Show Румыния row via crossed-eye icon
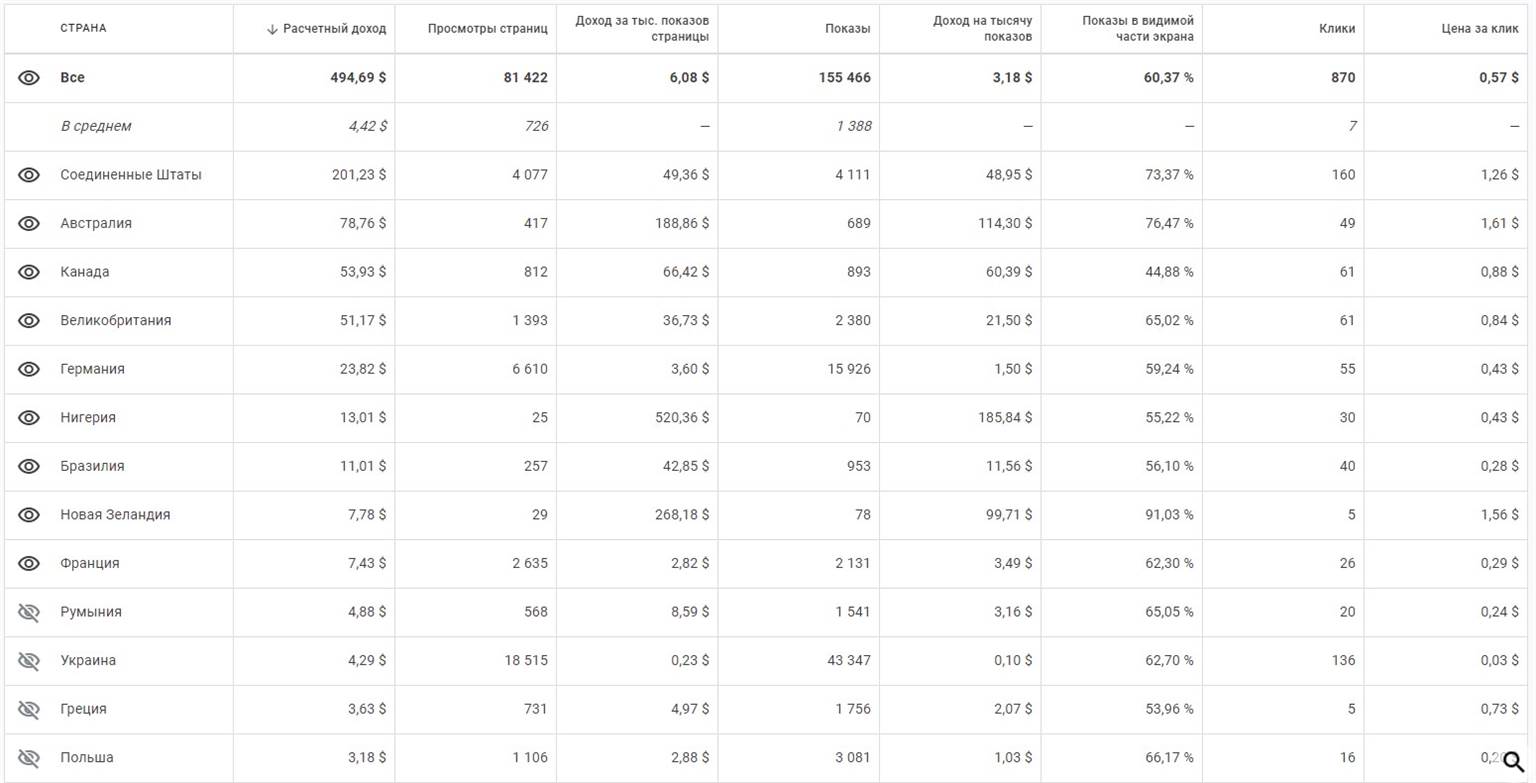Image resolution: width=1536 pixels, height=783 pixels. (x=29, y=612)
